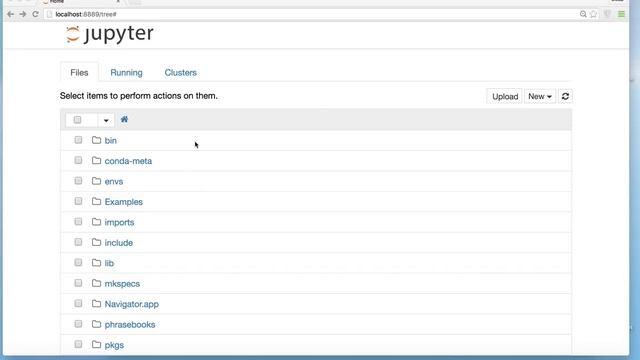
Task: Click the browser forward arrow
Action: (x=23, y=14)
